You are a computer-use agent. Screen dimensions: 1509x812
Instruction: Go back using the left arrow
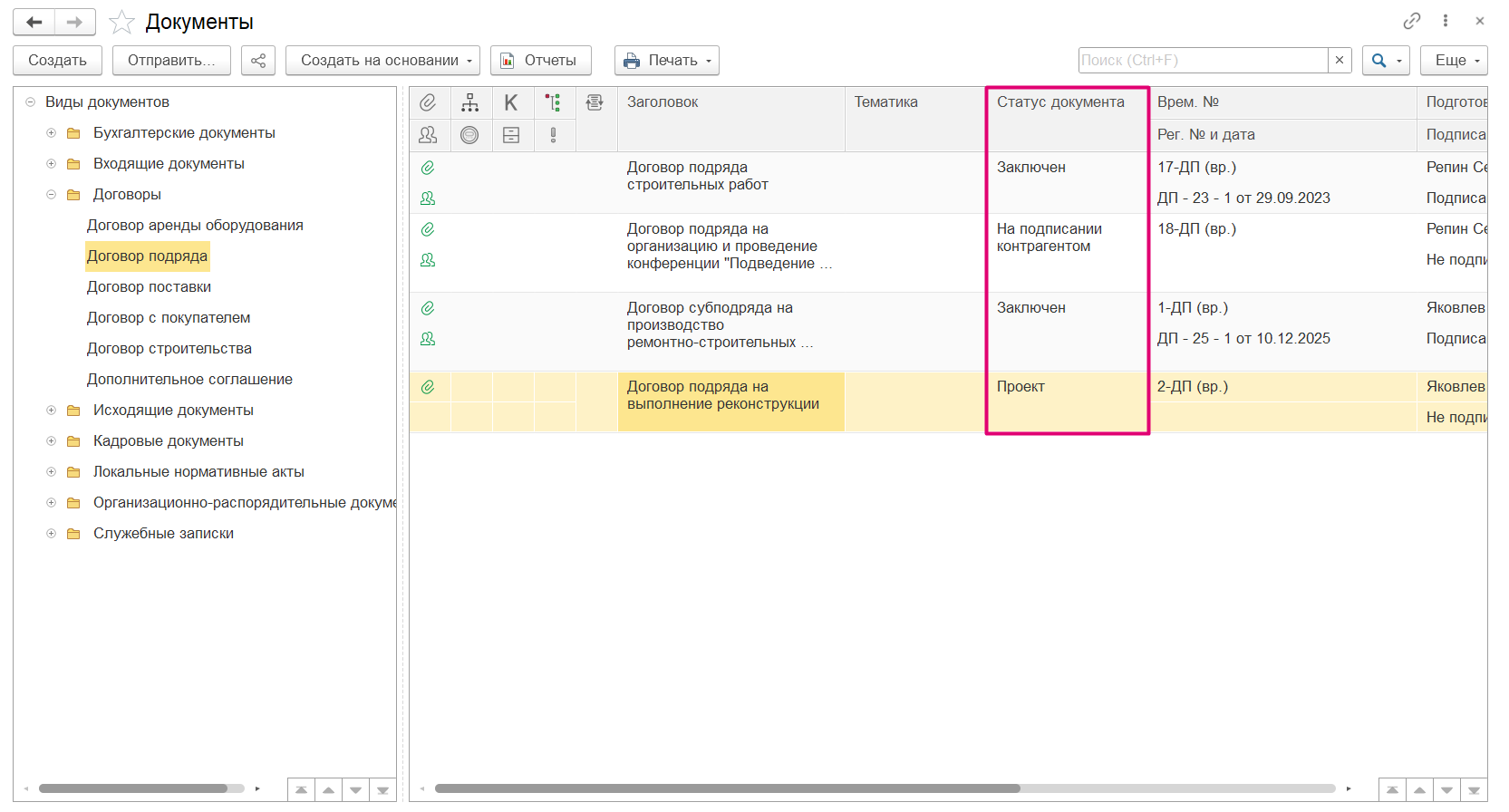(34, 22)
